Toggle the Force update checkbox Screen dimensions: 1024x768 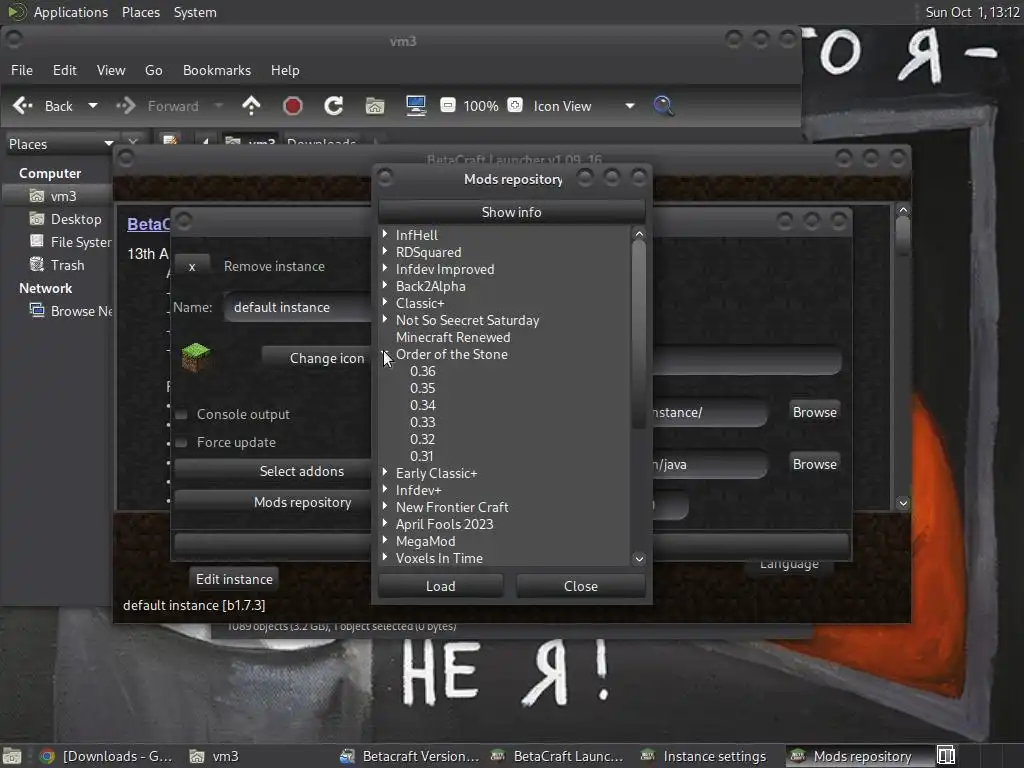(x=182, y=442)
